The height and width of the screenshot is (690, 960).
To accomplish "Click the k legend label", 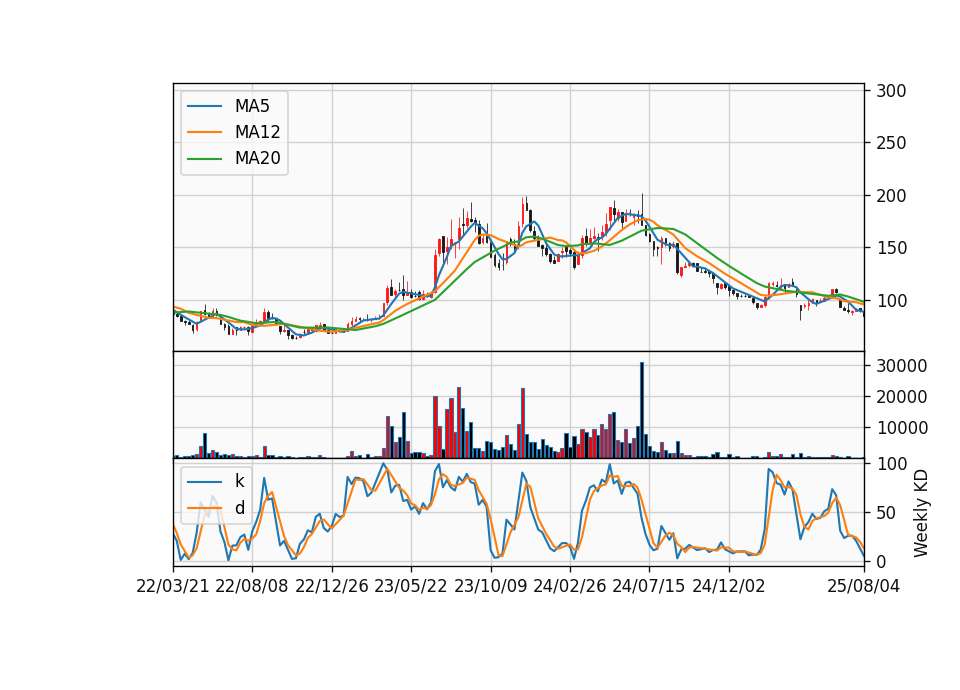I will click(x=239, y=481).
